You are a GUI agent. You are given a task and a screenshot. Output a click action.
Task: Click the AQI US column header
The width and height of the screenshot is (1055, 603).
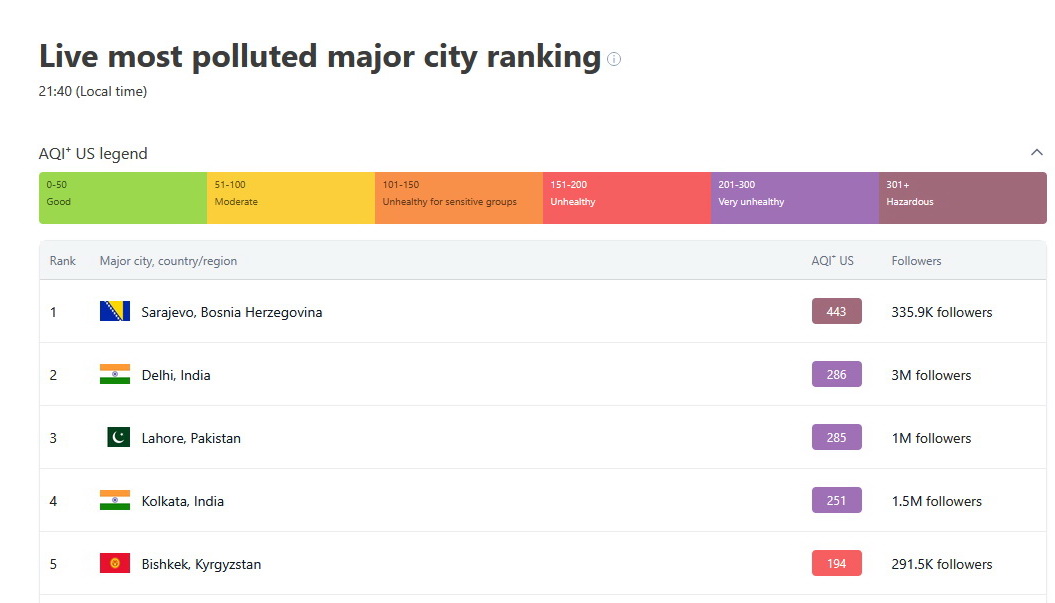(832, 261)
